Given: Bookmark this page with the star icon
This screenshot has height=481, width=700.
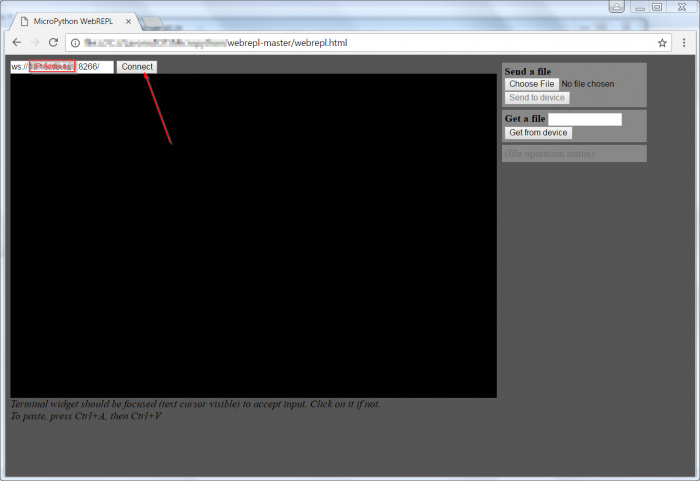Looking at the screenshot, I should point(661,43).
